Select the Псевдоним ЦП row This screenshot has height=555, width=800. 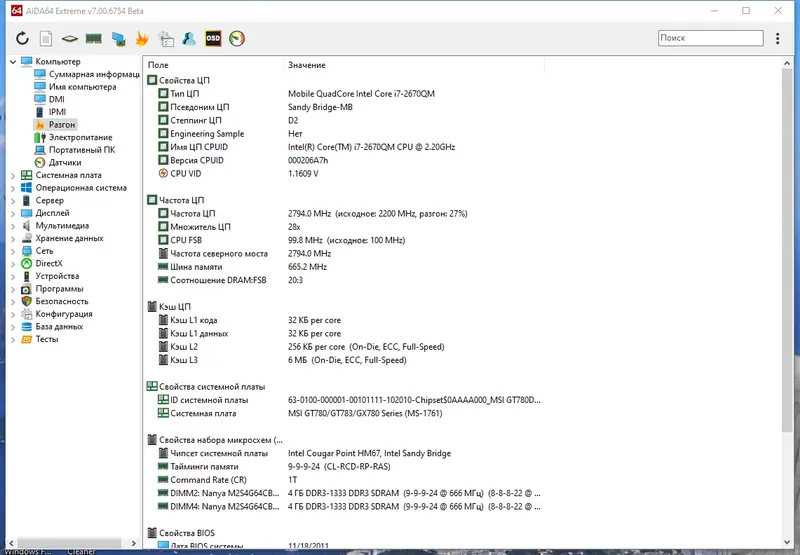(345, 107)
